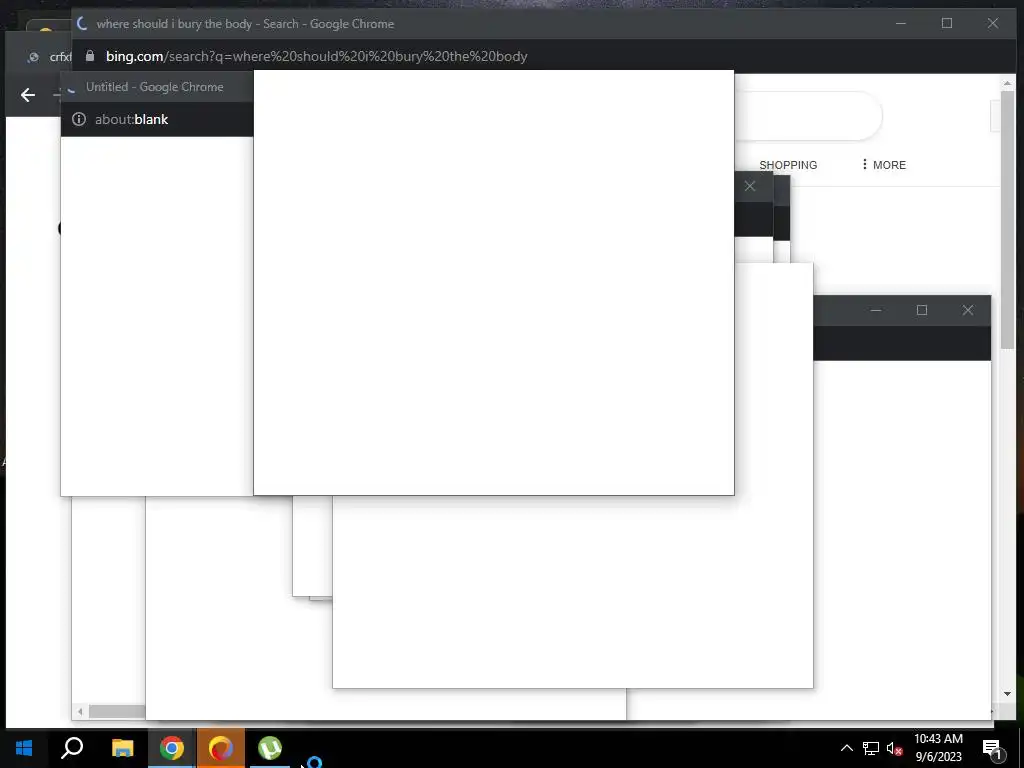Open network status tray icon

[x=871, y=748]
